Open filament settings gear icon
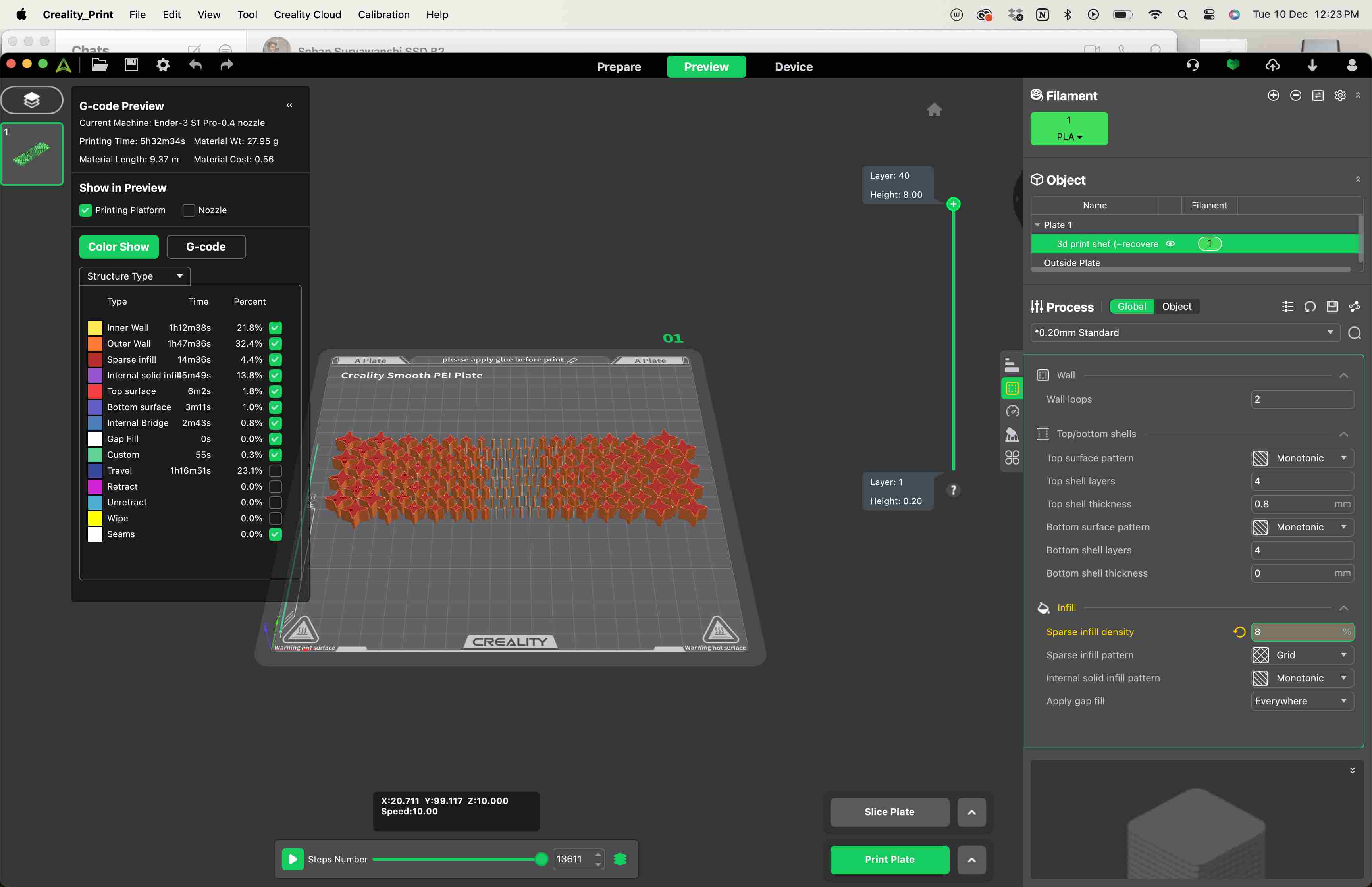The image size is (1372, 887). 1340,96
